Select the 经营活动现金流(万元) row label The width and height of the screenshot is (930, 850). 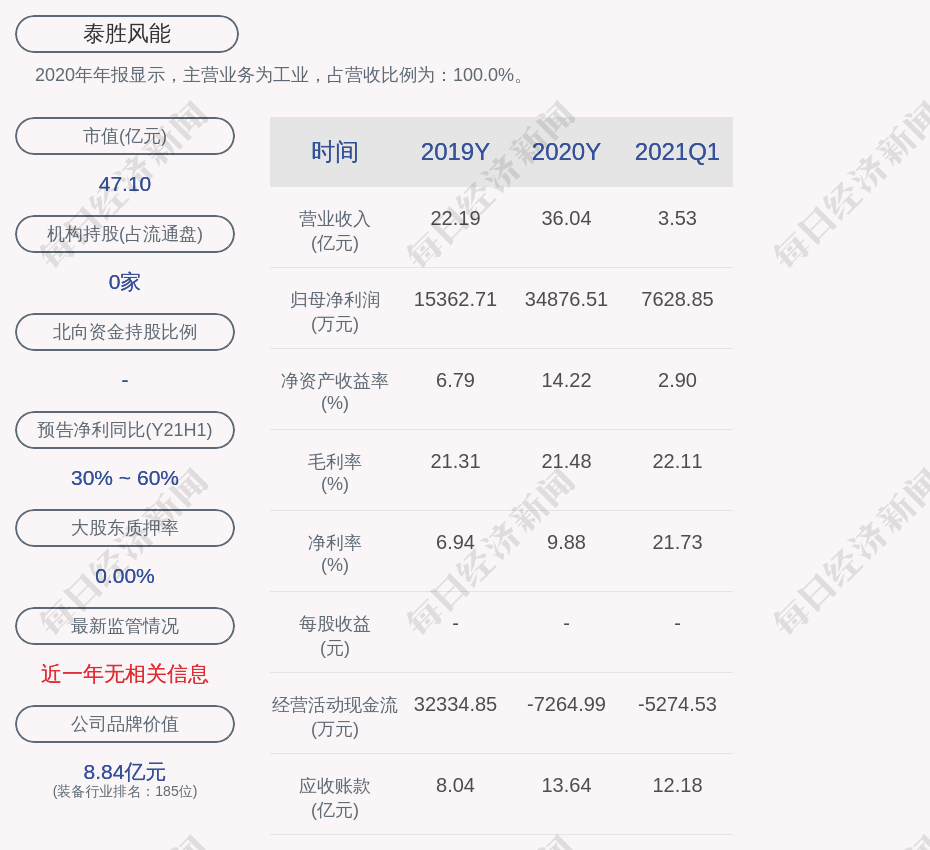(x=334, y=716)
